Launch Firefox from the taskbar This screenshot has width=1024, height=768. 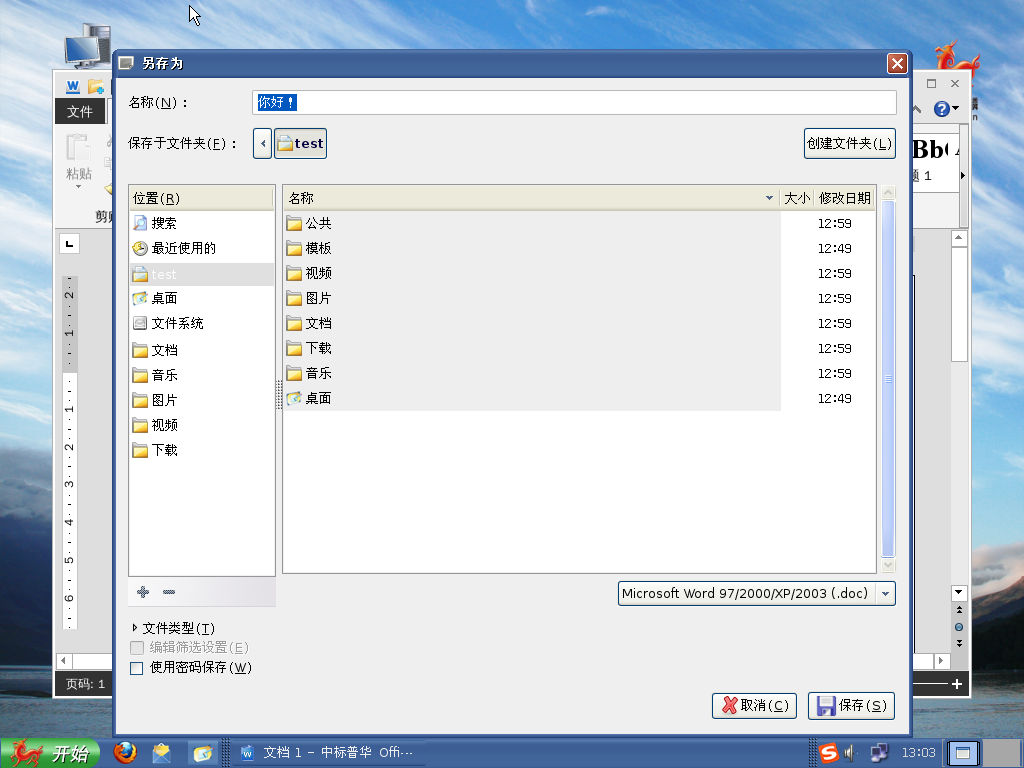point(125,752)
